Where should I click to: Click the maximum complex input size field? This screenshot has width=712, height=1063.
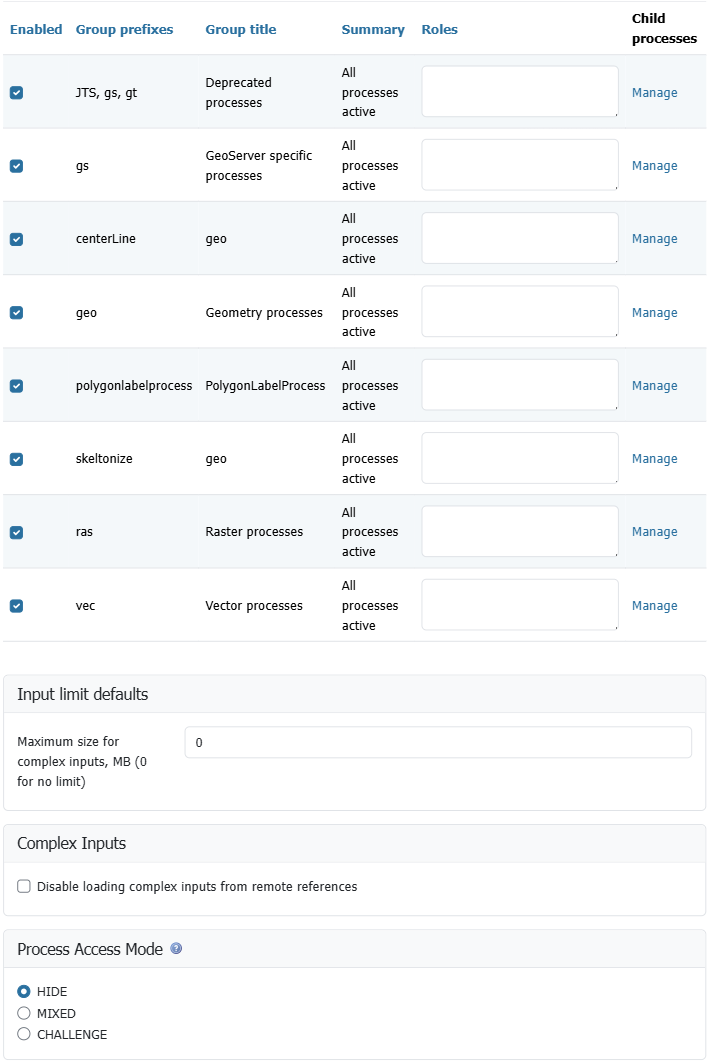(438, 743)
